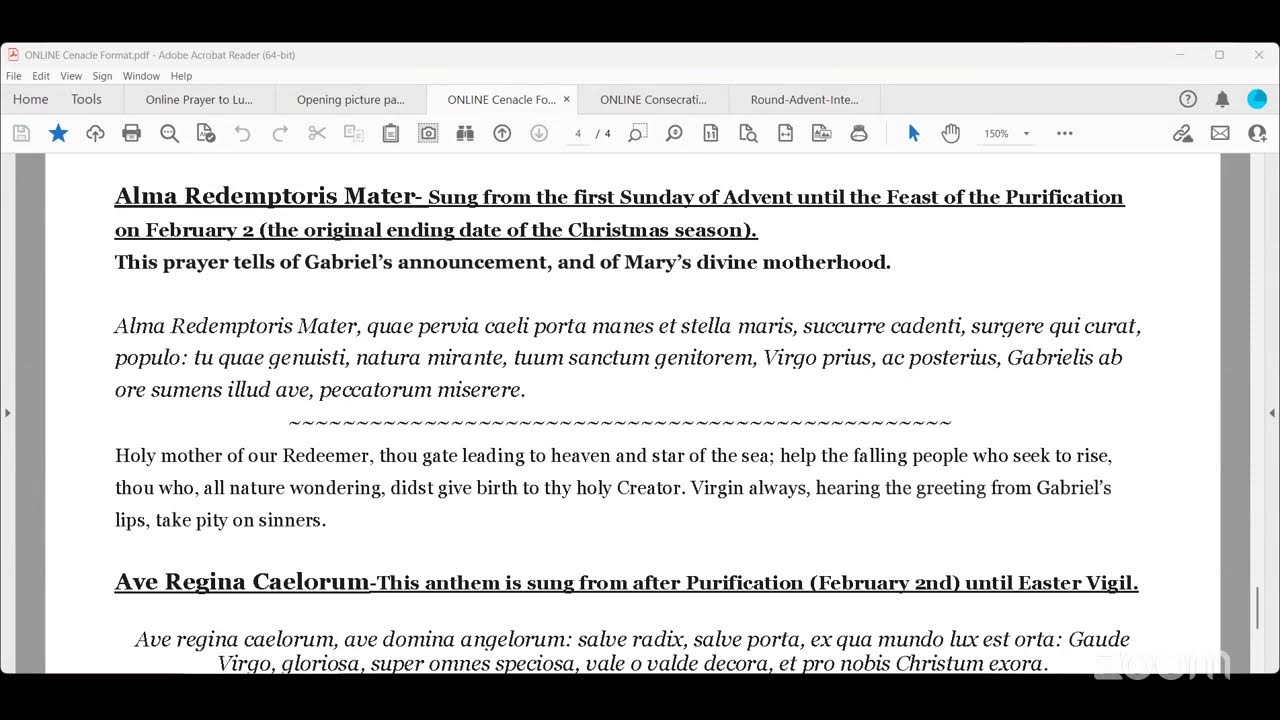This screenshot has height=720, width=1280.
Task: Switch to Opening picture pa... tab
Action: [351, 99]
